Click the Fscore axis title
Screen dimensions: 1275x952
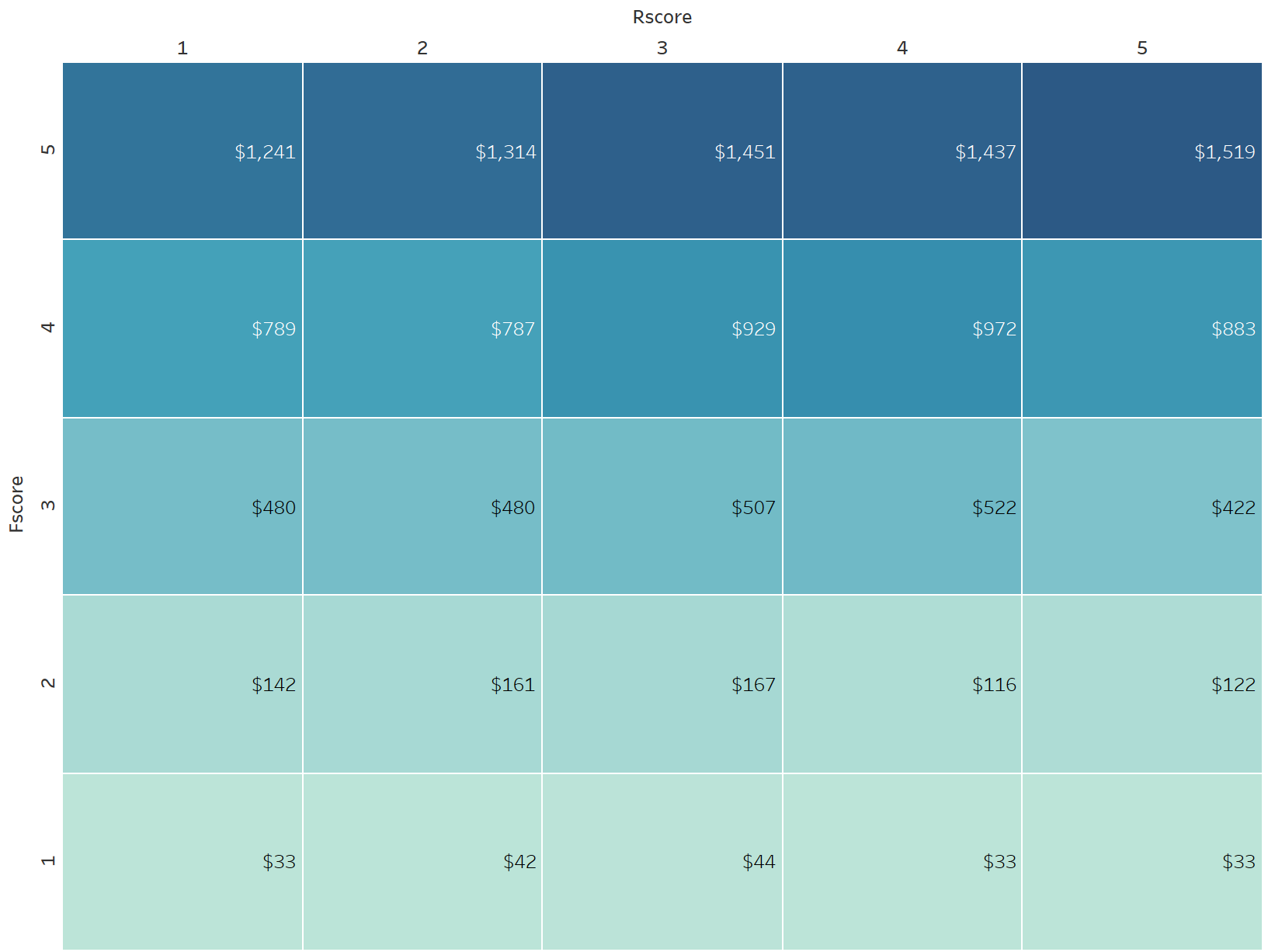click(16, 504)
